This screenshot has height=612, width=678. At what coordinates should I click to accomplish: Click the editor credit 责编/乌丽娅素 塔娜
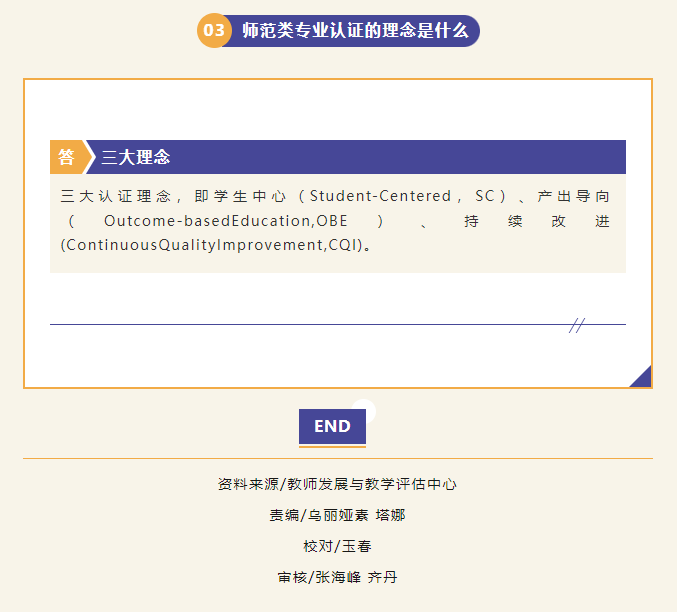coord(337,515)
